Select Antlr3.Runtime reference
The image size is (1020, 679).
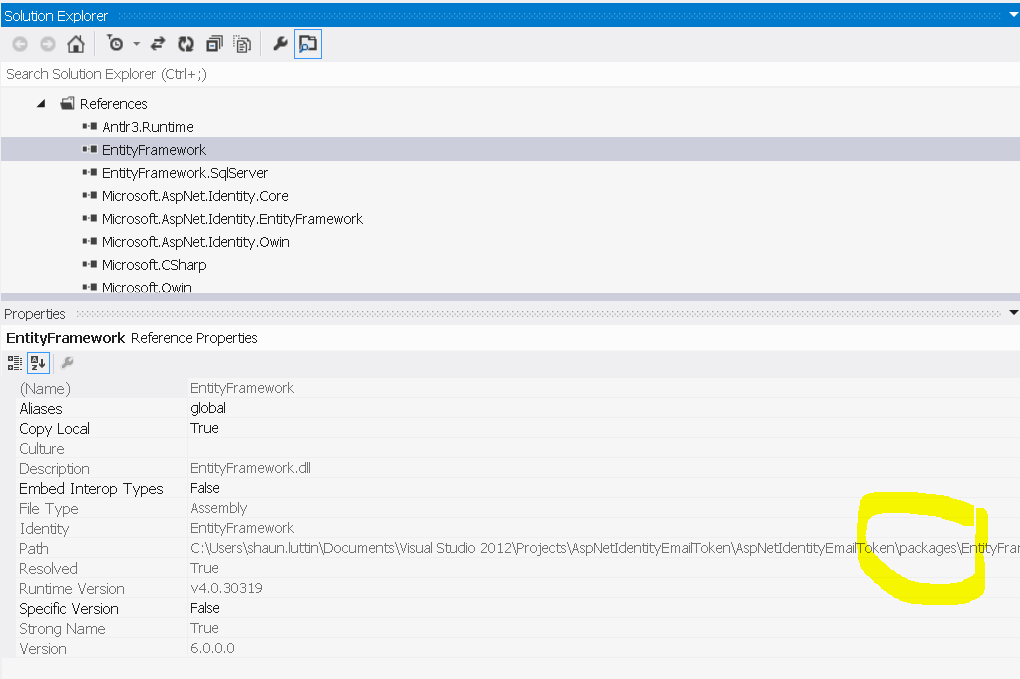click(x=148, y=127)
